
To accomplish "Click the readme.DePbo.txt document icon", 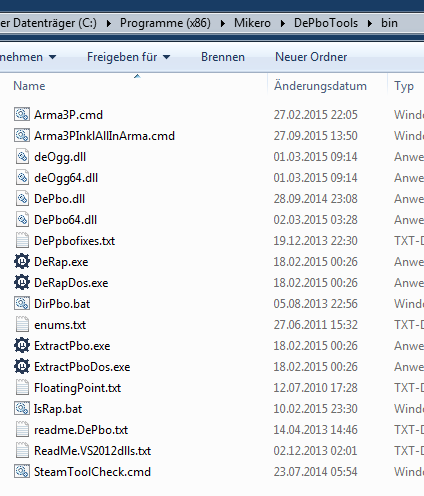I will tap(22, 430).
